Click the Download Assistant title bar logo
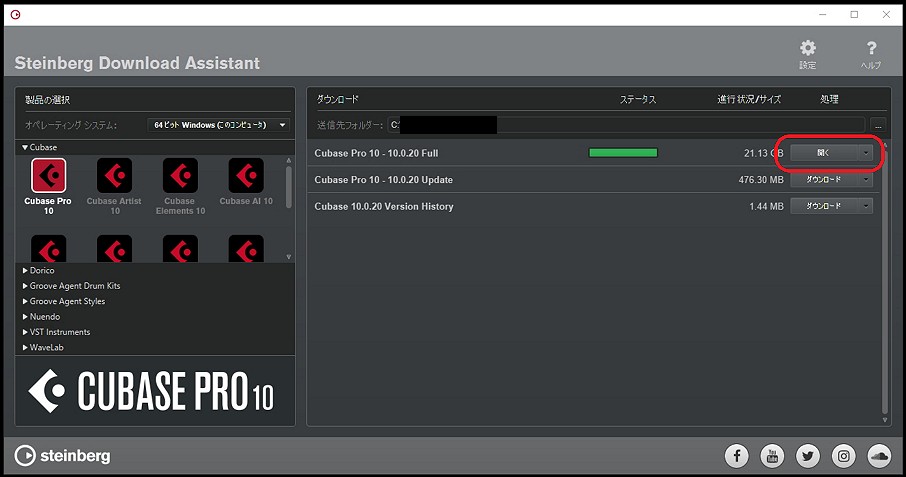Image resolution: width=906 pixels, height=477 pixels. click(x=16, y=14)
